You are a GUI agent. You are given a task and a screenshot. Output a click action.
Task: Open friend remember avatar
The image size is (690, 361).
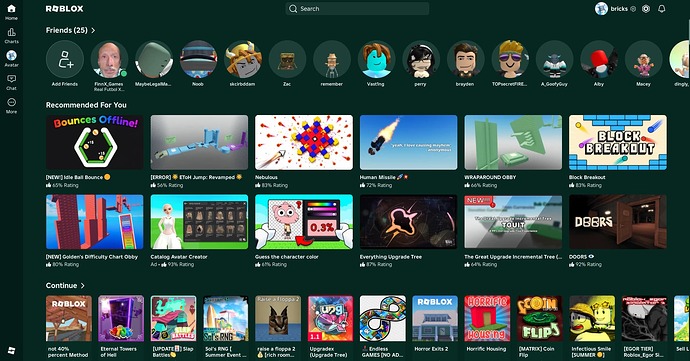pyautogui.click(x=332, y=59)
